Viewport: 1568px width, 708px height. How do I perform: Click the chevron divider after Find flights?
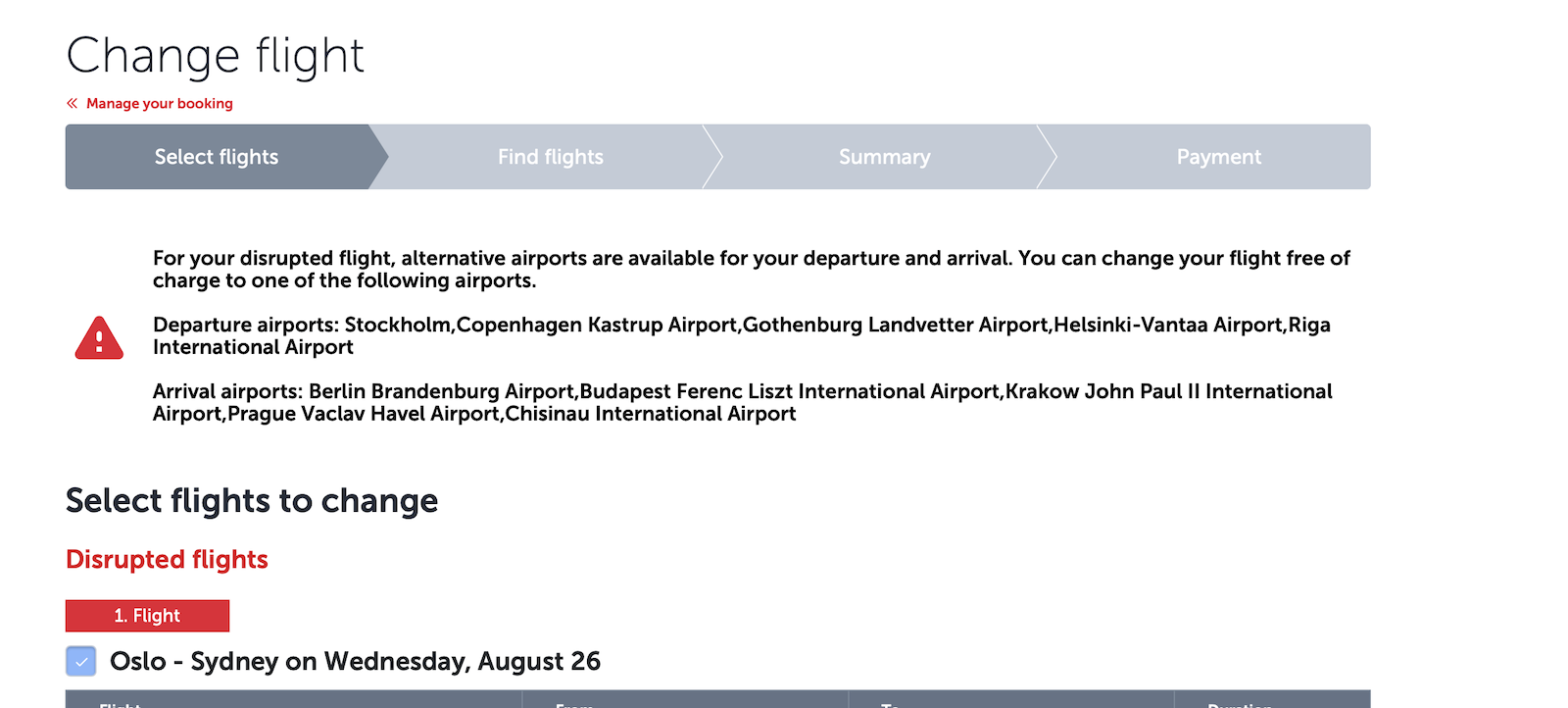pos(712,157)
